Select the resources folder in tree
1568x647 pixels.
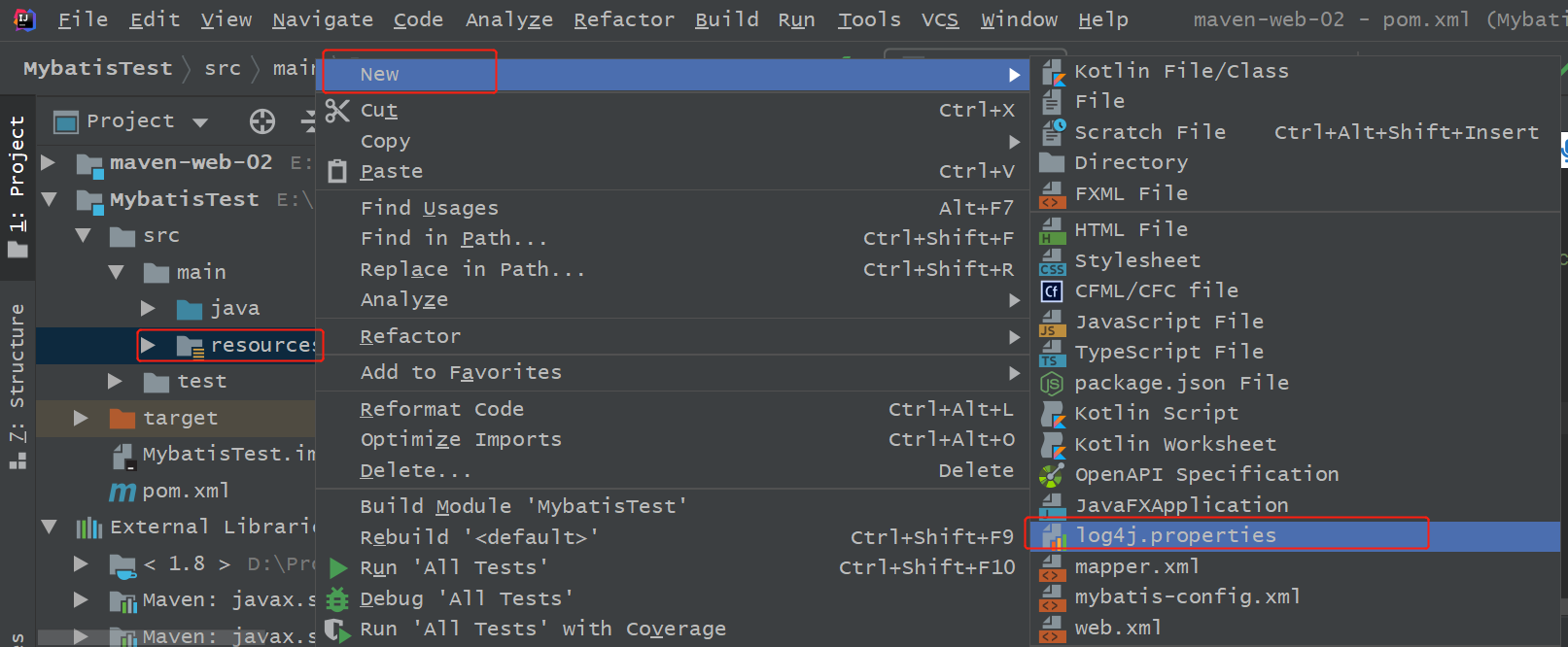261,345
